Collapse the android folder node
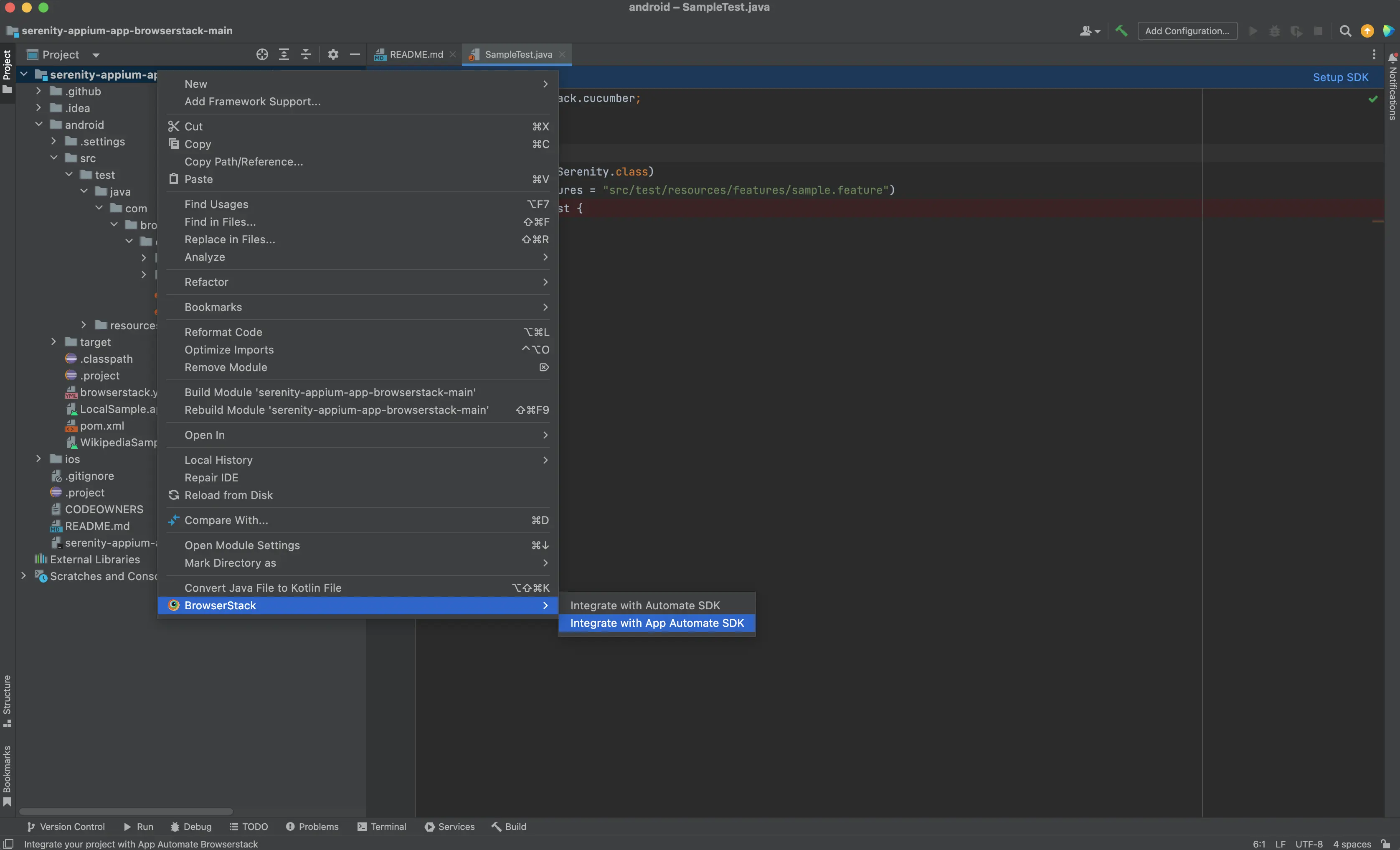Viewport: 1400px width, 850px height. [x=39, y=125]
